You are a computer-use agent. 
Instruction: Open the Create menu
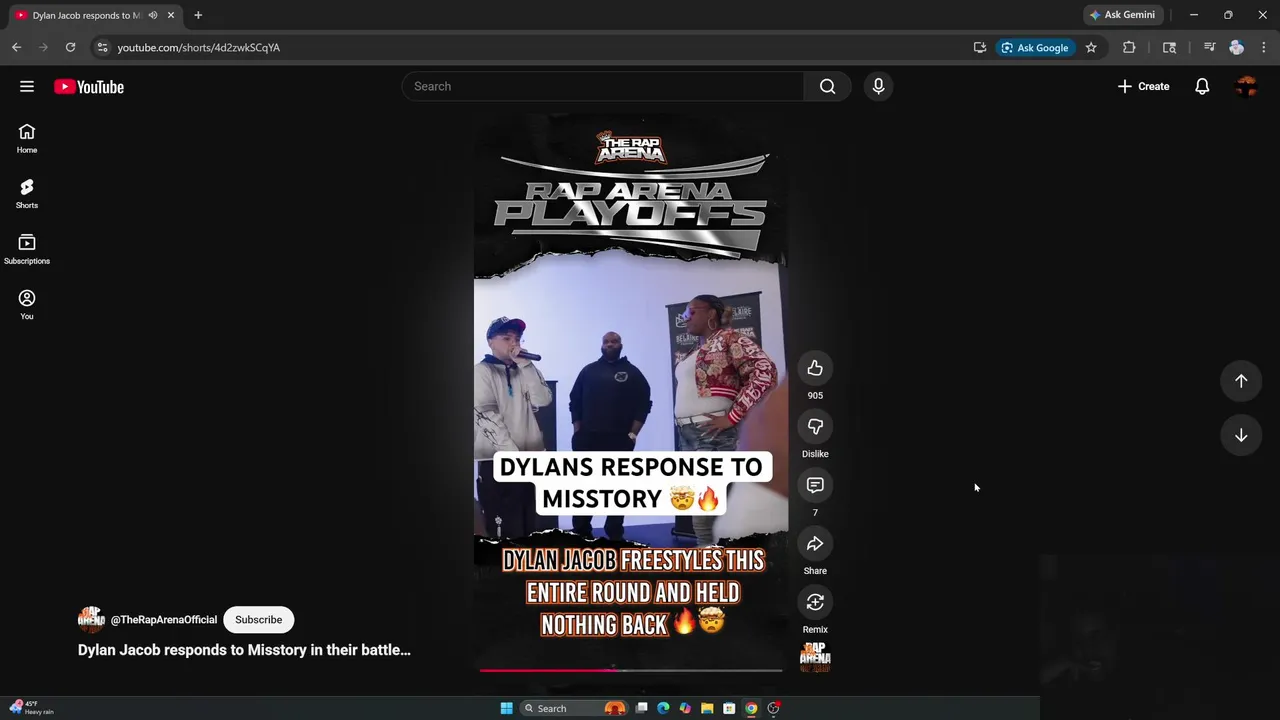point(1143,86)
